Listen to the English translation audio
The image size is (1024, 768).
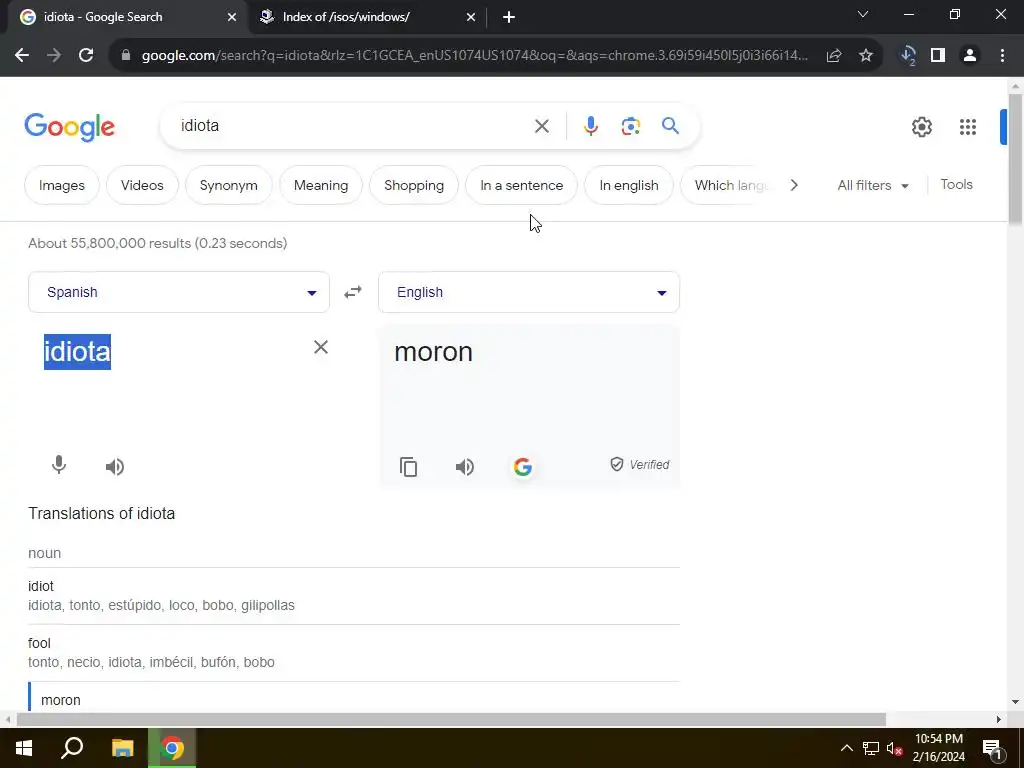point(464,466)
